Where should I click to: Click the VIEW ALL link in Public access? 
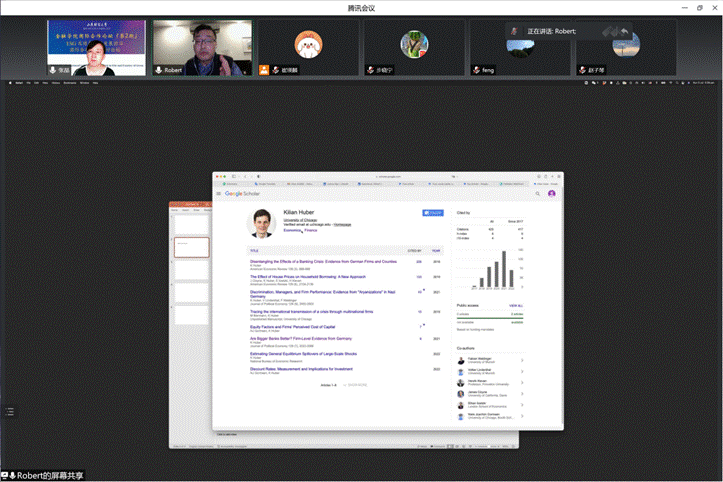click(x=517, y=304)
